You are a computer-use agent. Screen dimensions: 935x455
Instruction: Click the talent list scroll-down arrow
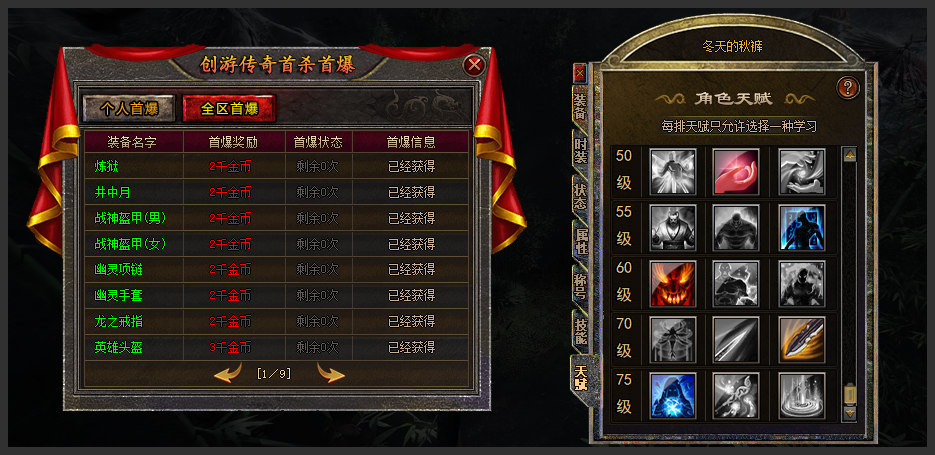pos(850,411)
